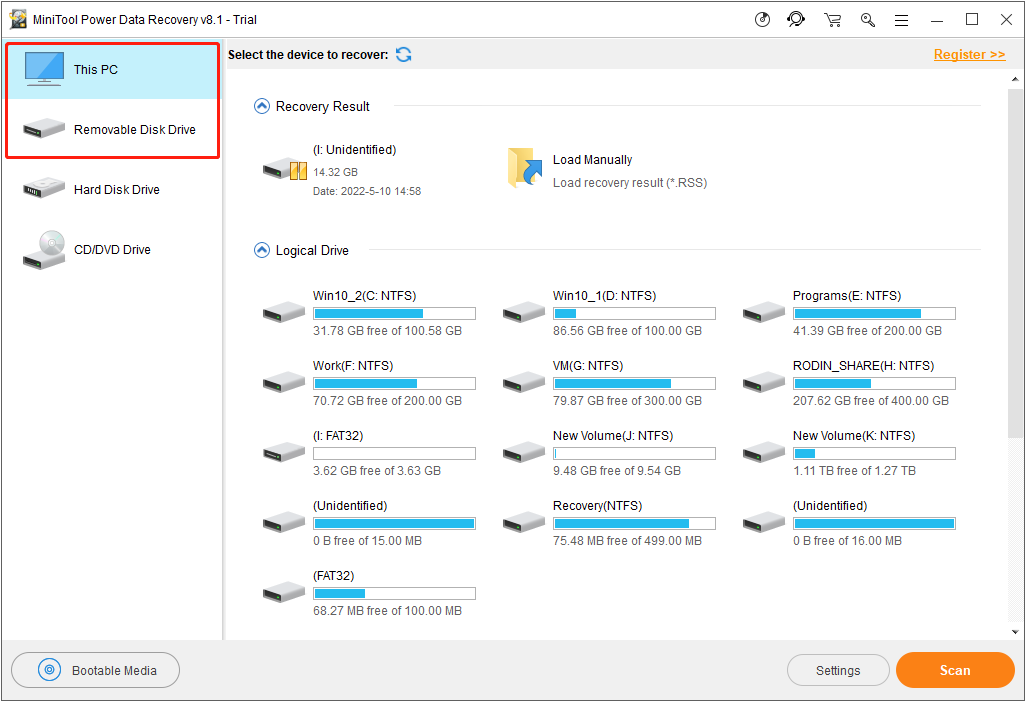Image resolution: width=1028 pixels, height=705 pixels.
Task: Click the text '9.48 GB free of 9.54 GB'
Action: coord(617,472)
